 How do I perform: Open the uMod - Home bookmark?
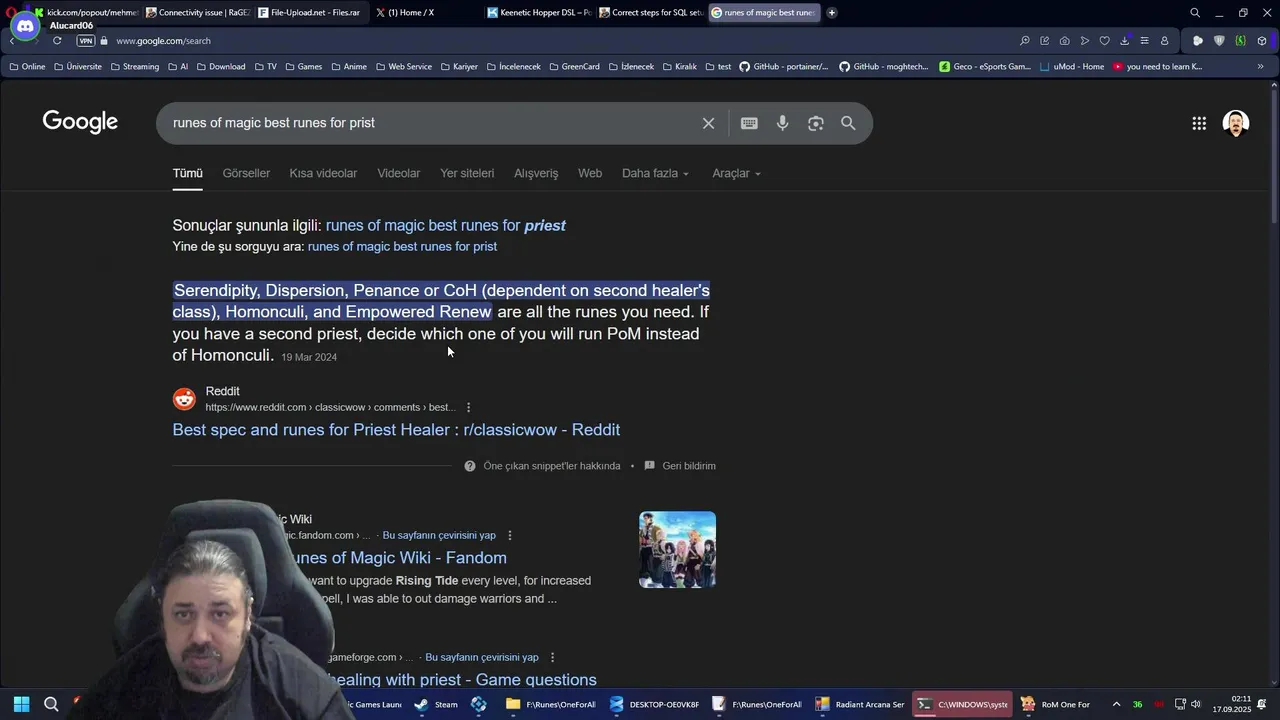(x=1072, y=67)
